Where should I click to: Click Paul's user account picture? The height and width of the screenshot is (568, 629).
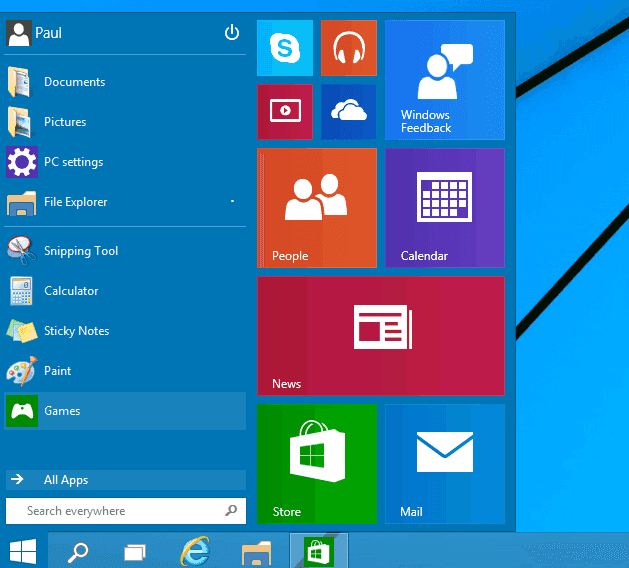point(18,33)
